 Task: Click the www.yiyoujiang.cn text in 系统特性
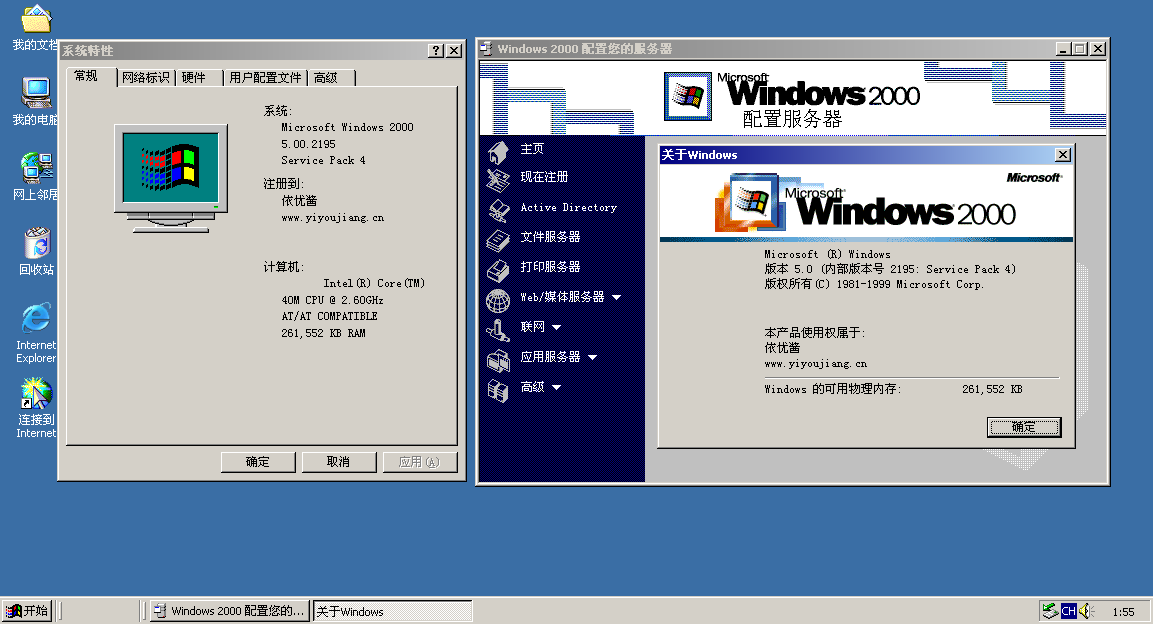(x=332, y=218)
